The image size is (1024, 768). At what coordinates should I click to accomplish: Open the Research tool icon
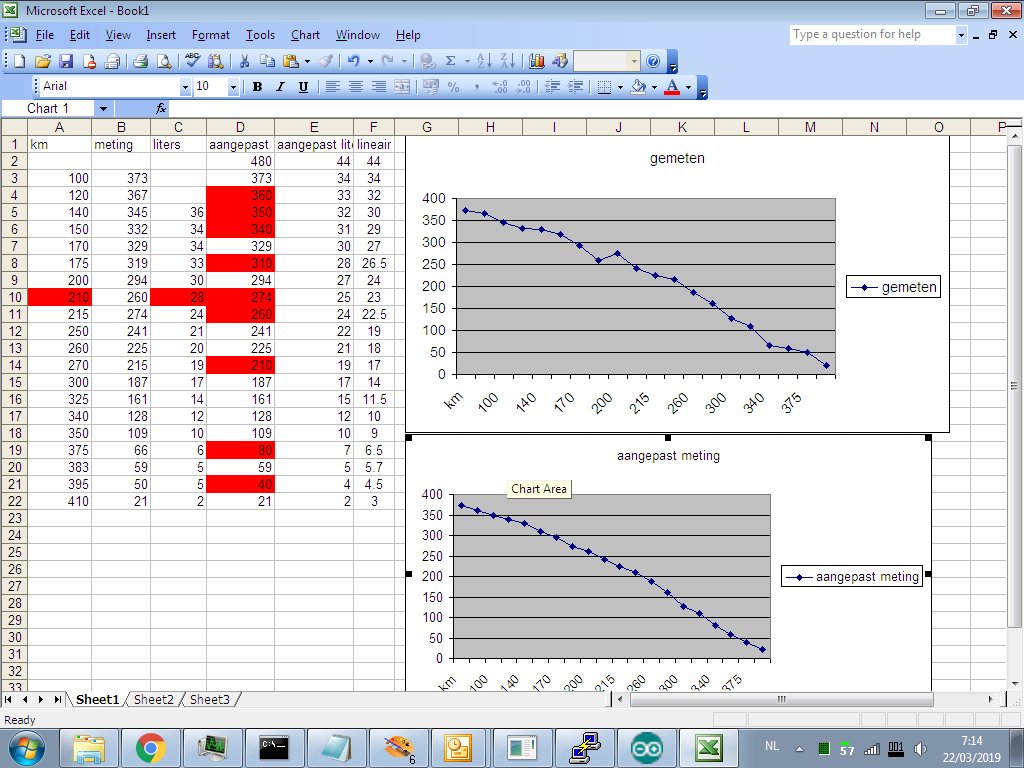(x=216, y=61)
